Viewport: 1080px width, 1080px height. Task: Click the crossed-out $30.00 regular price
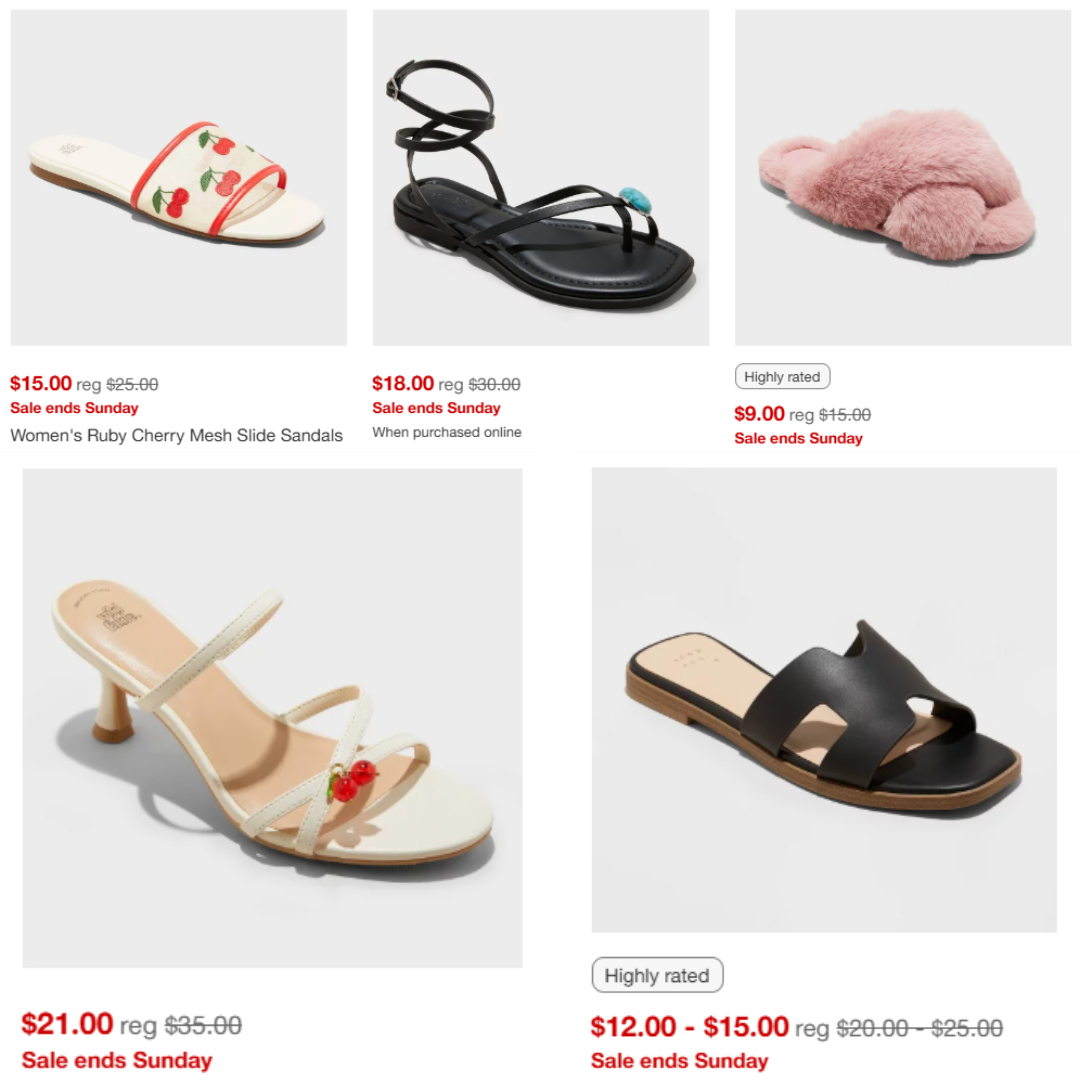(x=495, y=384)
